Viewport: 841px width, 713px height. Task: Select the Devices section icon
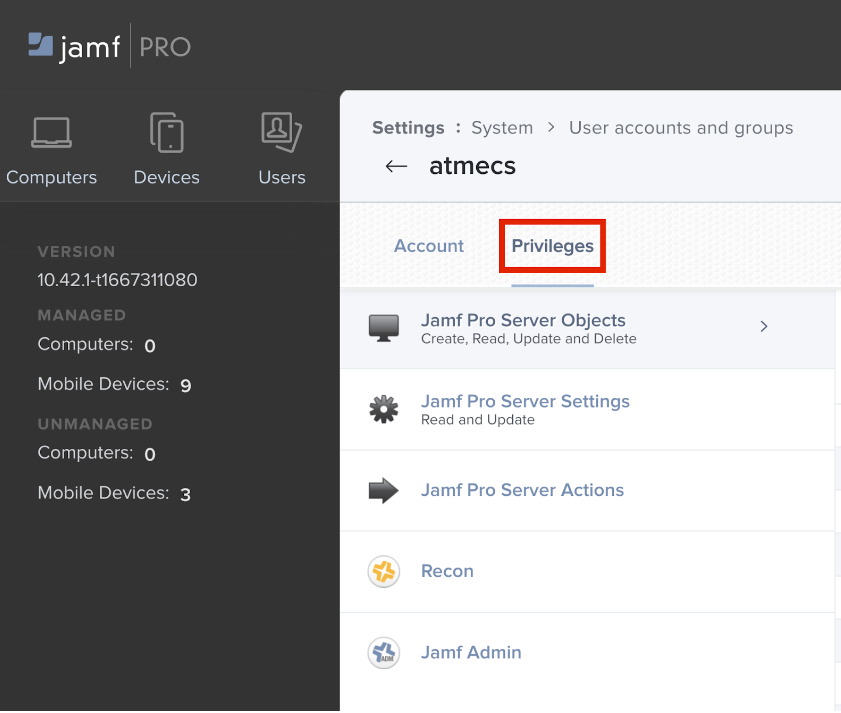[166, 131]
